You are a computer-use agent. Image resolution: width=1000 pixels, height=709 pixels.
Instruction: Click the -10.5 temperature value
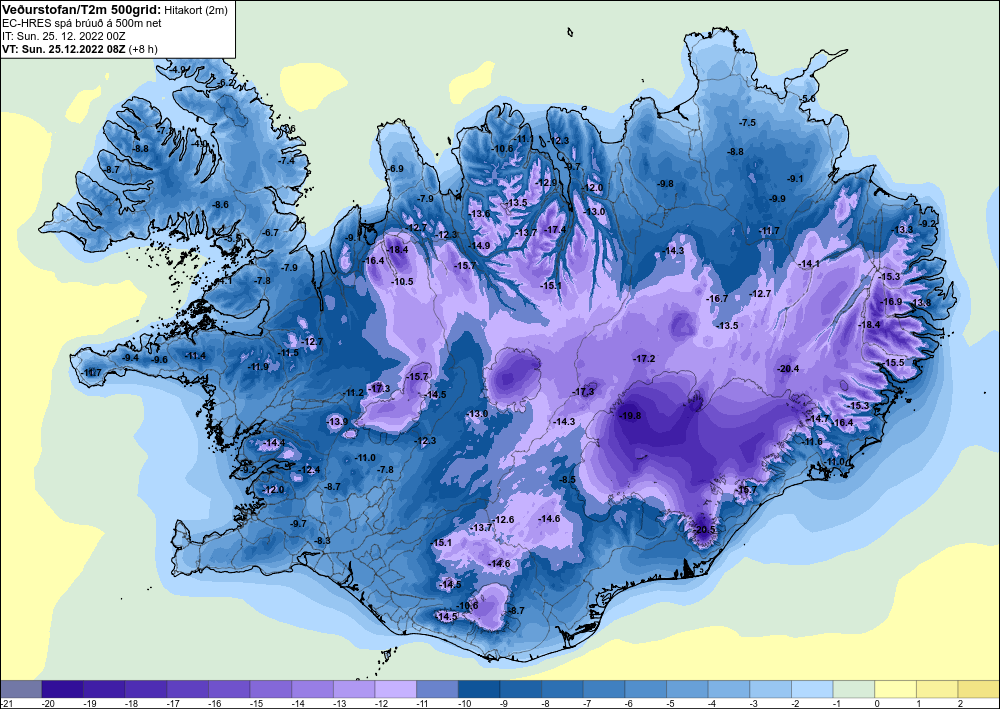pos(402,281)
